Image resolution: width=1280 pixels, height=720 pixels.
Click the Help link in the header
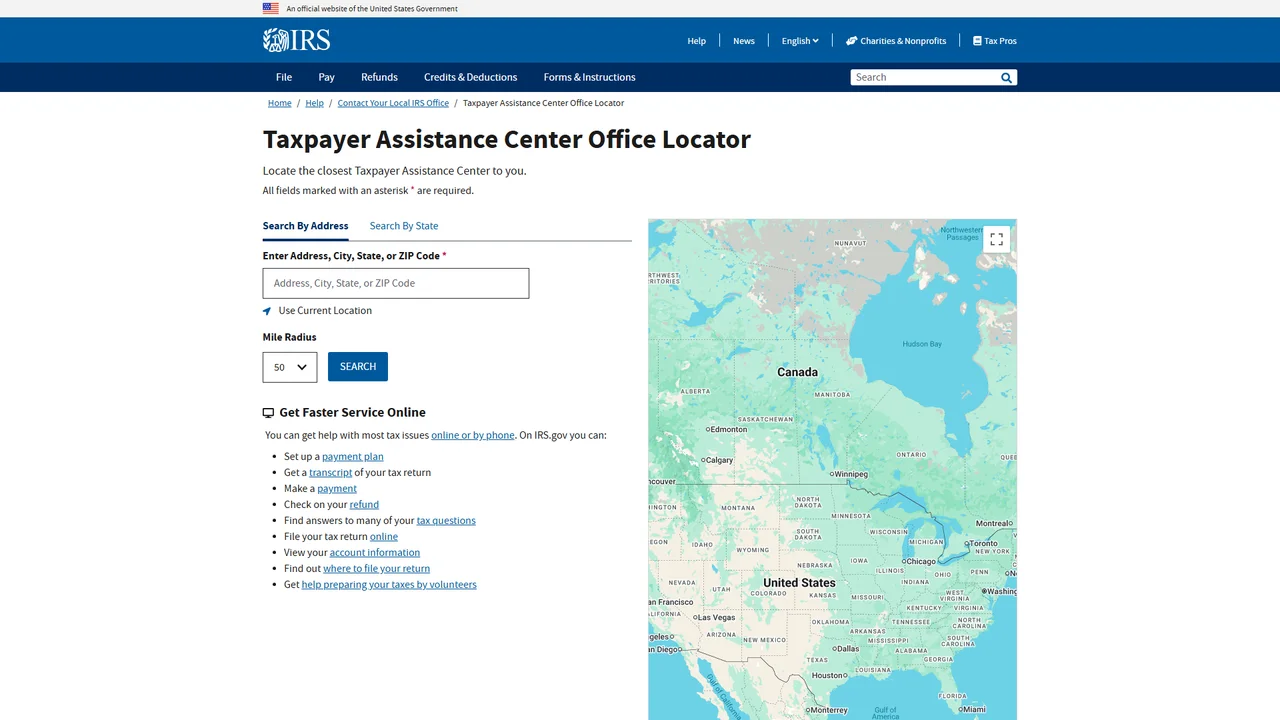point(696,41)
